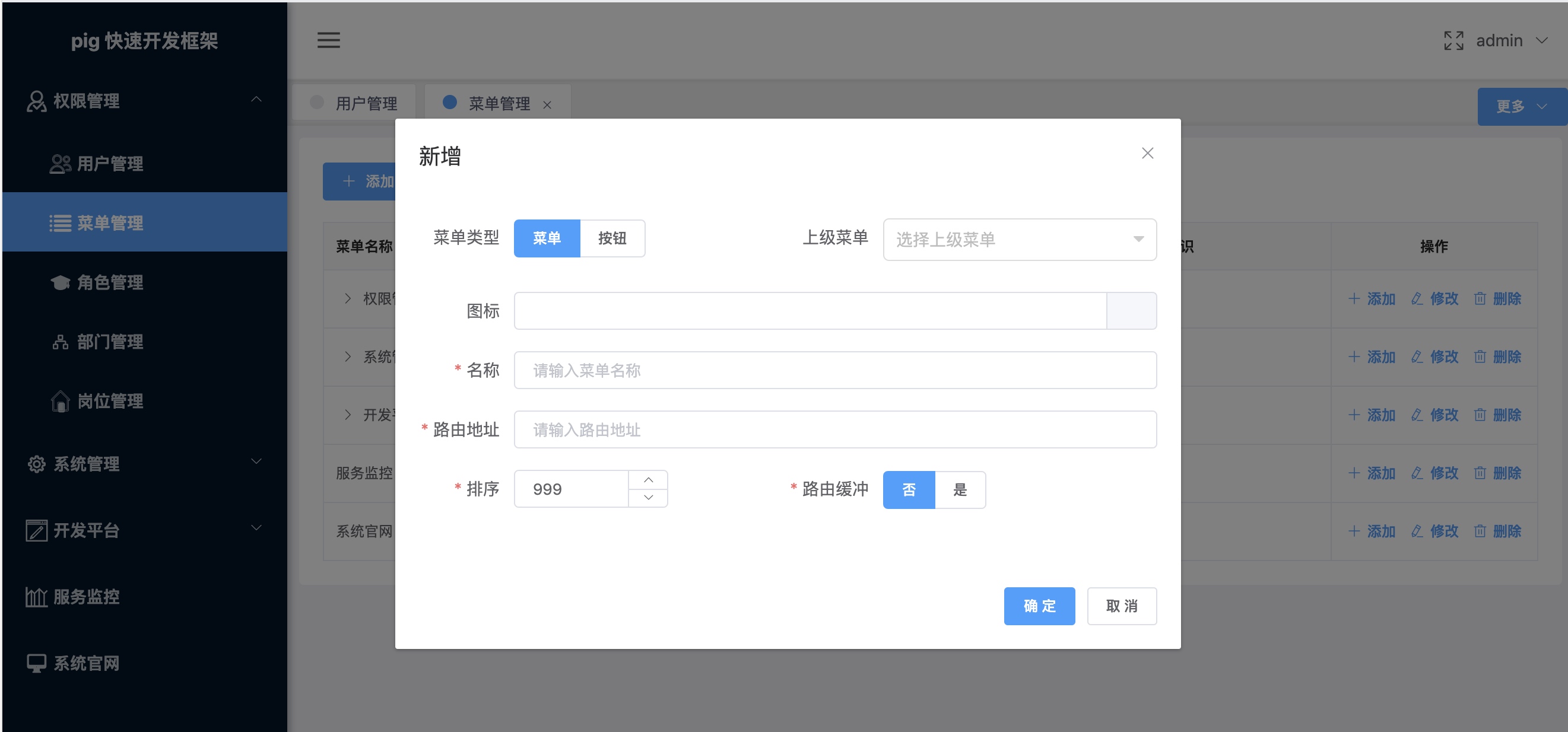Keep 菜单 selected as menu type
Screen dimensions: 1568x732
(547, 238)
